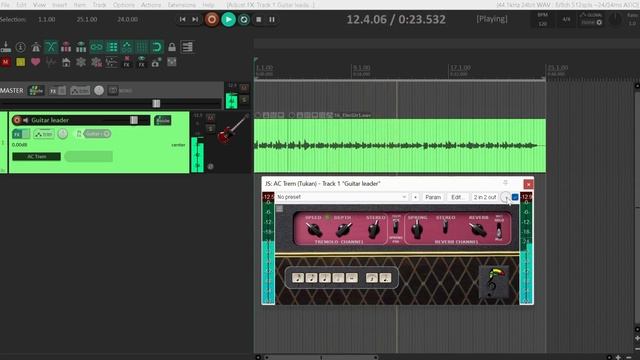Image resolution: width=640 pixels, height=360 pixels.
Task: Click the tremolo Speed knob
Action: [x=314, y=230]
